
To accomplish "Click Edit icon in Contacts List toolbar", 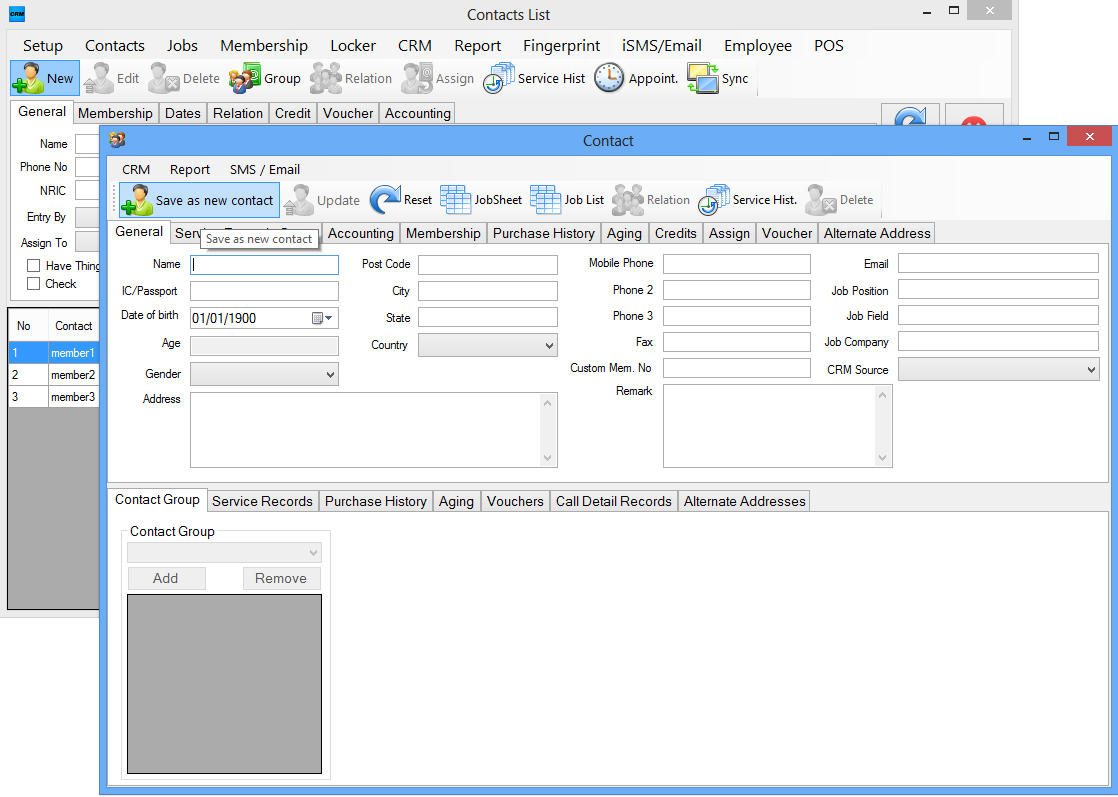I will click(98, 78).
